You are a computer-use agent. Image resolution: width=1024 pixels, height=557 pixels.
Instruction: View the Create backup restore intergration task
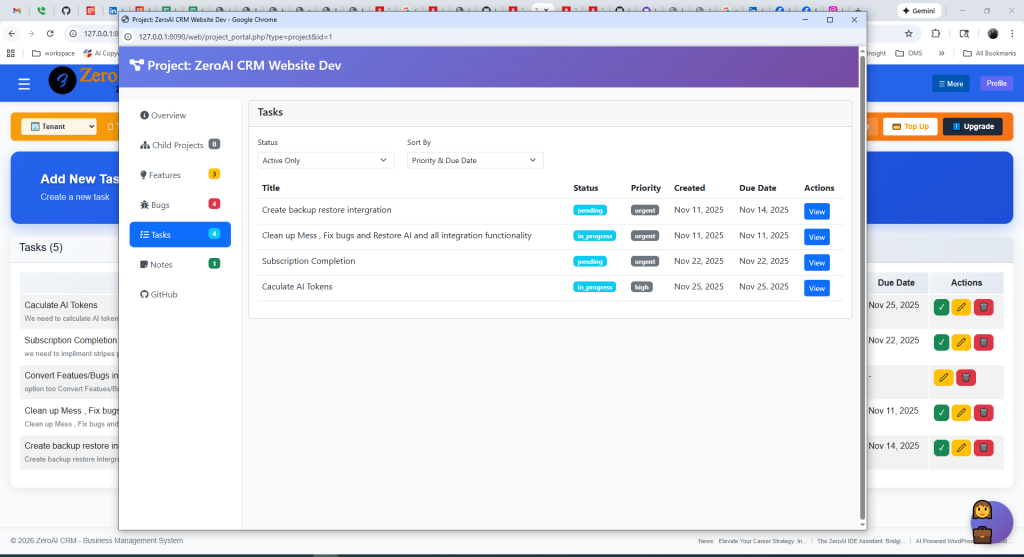[x=816, y=211]
